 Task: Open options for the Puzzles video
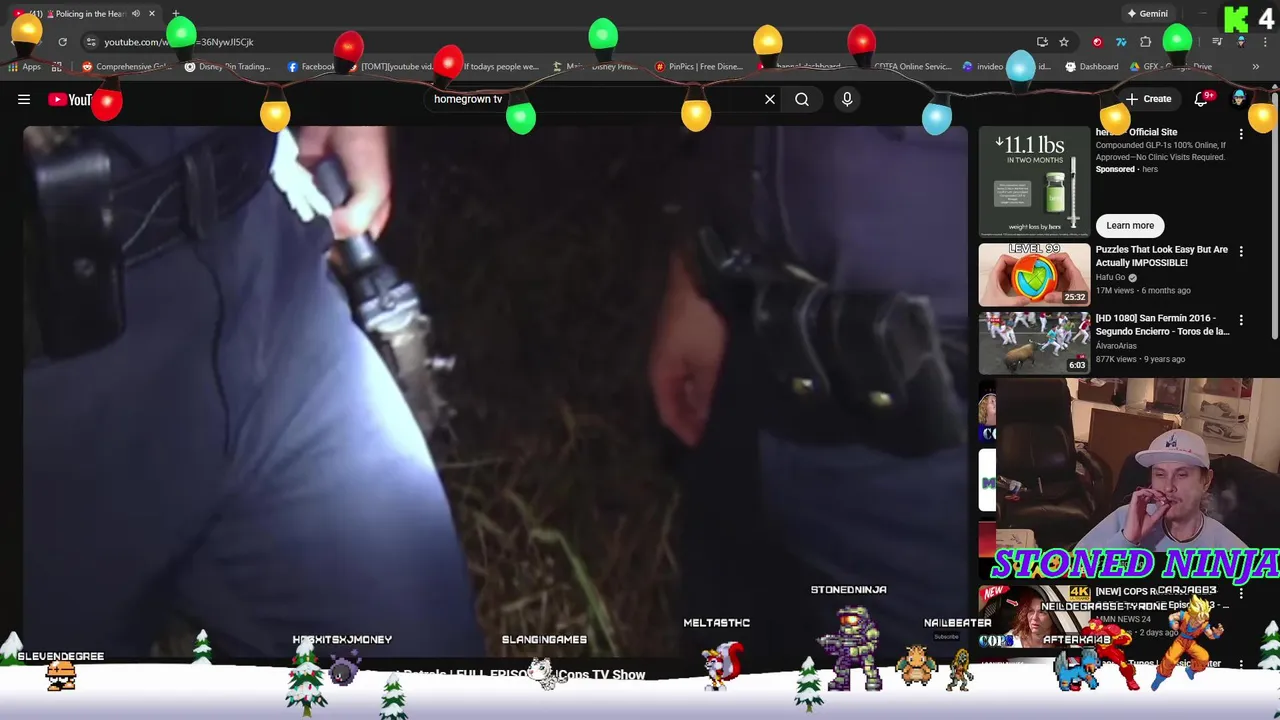pos(1241,251)
